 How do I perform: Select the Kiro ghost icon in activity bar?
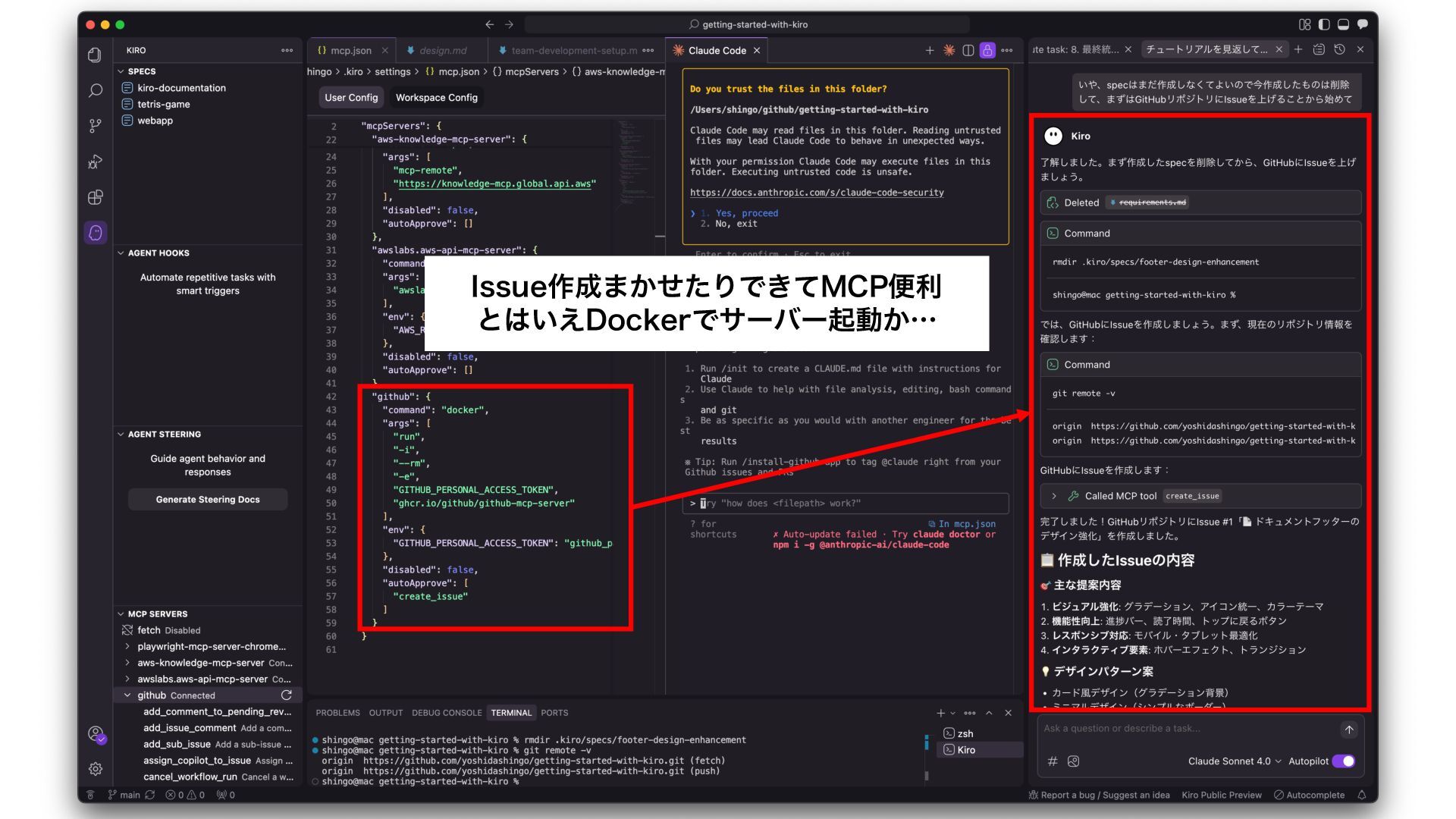tap(95, 233)
